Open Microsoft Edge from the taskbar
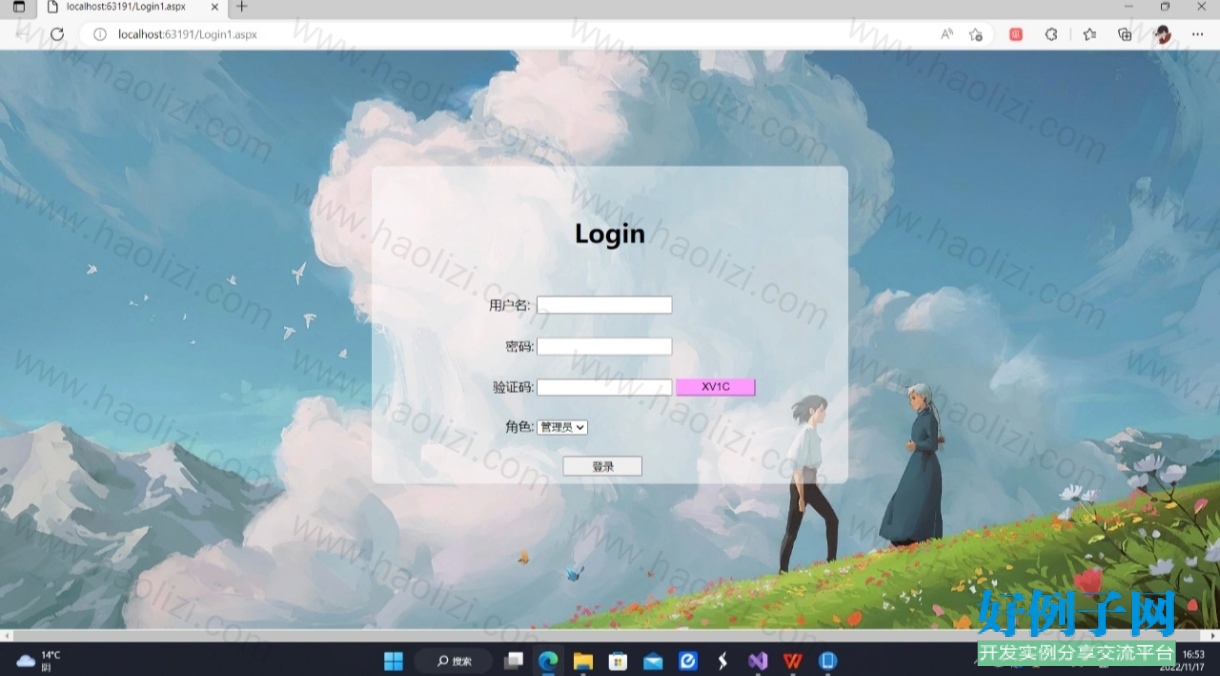The image size is (1220, 676). click(x=548, y=661)
